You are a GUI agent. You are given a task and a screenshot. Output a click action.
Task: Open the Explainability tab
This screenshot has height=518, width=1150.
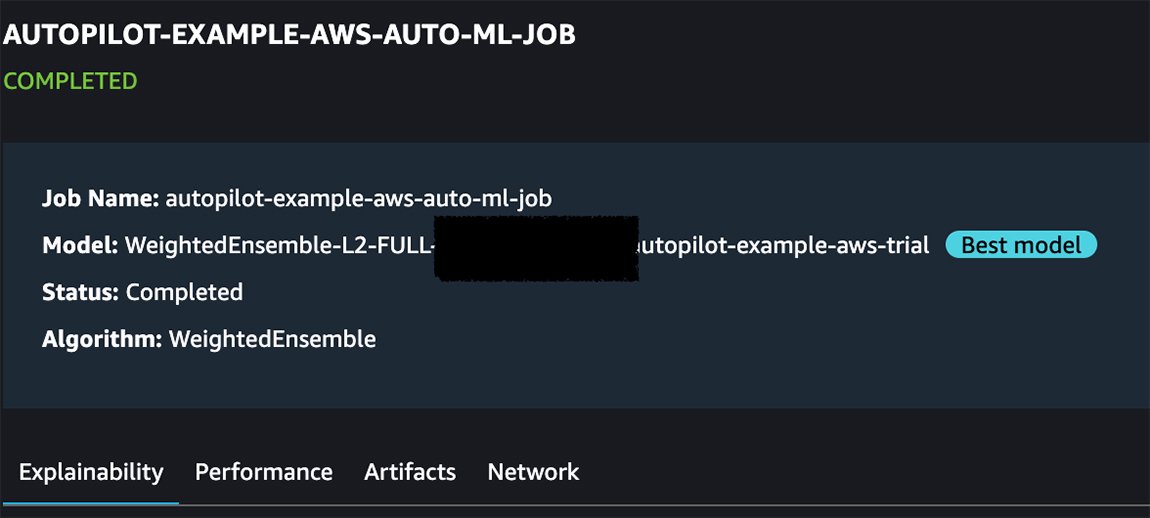(x=91, y=472)
